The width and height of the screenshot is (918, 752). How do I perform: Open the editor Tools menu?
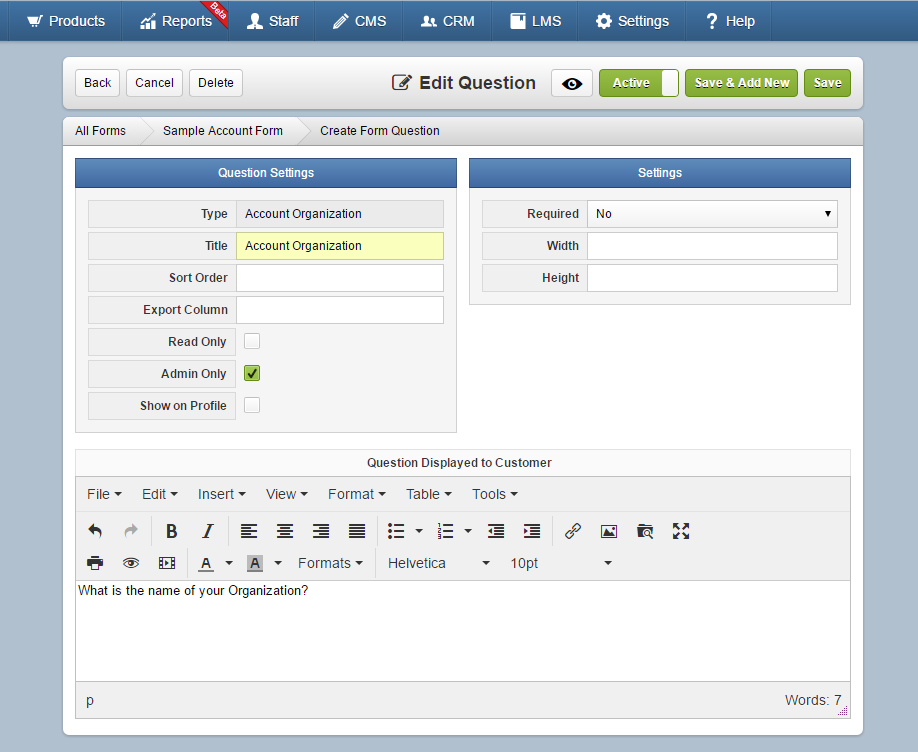point(495,494)
